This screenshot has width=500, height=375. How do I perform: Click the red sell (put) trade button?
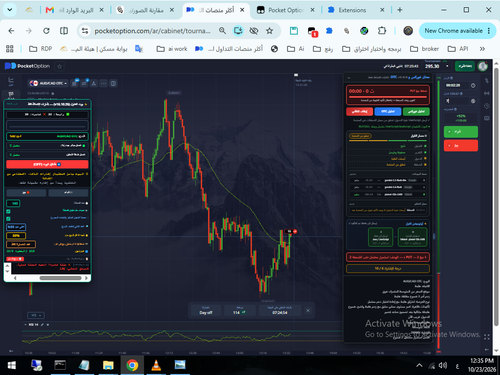[x=461, y=146]
